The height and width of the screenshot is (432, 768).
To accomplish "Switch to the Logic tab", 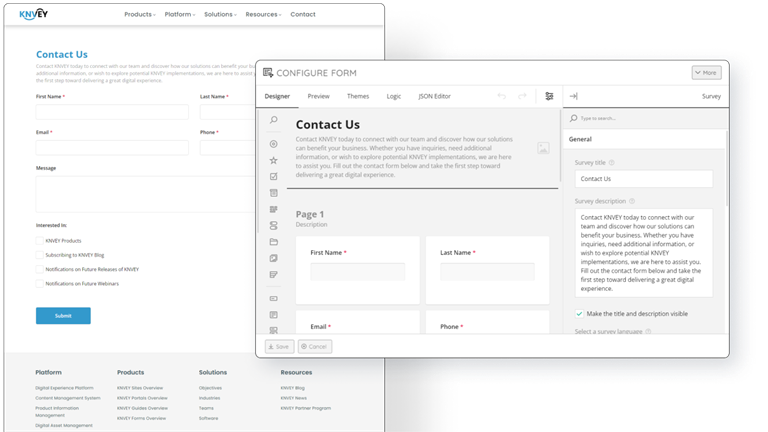I will tap(394, 96).
